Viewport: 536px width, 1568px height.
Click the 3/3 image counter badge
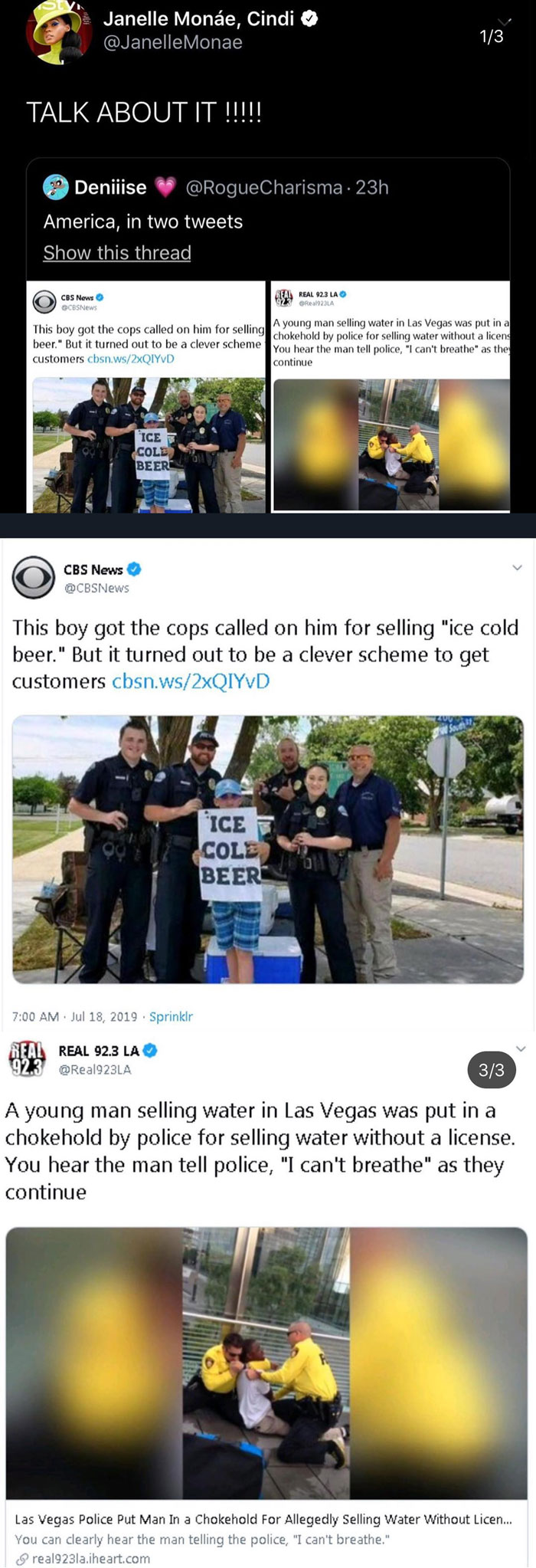click(492, 1070)
